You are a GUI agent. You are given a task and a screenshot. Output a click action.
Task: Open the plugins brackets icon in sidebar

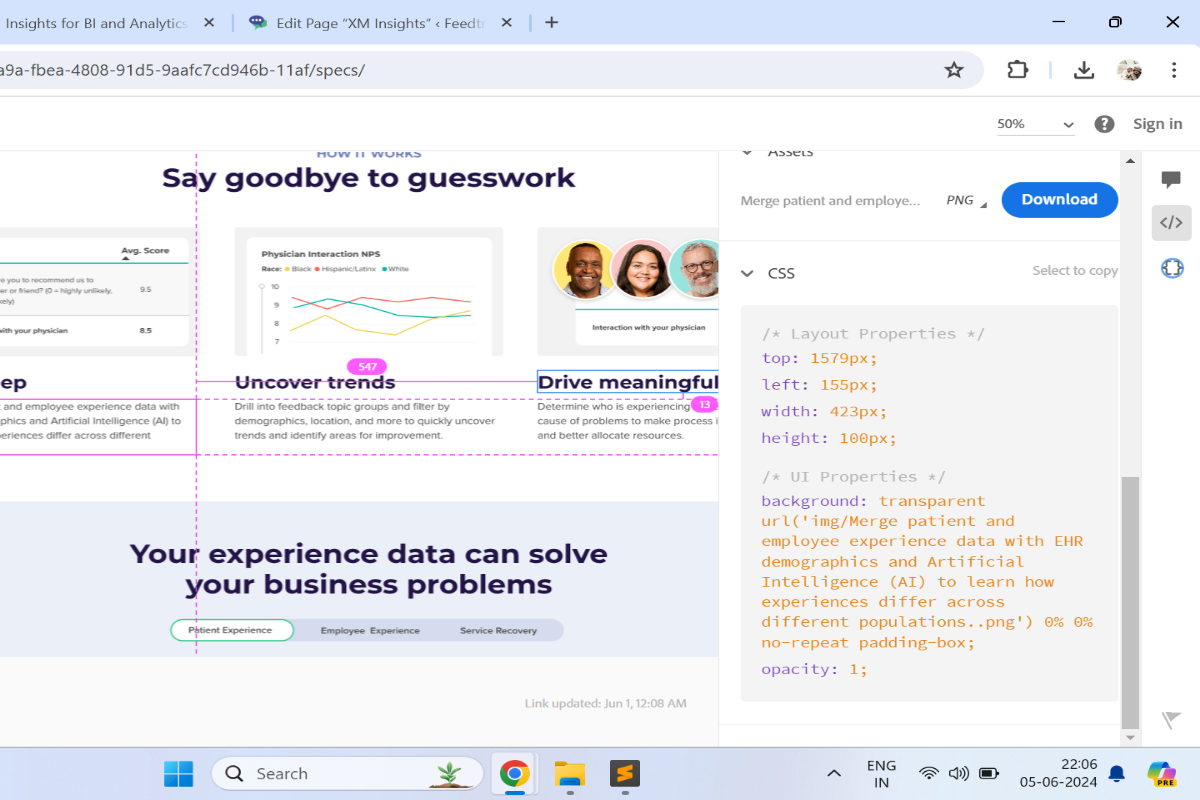[1171, 268]
